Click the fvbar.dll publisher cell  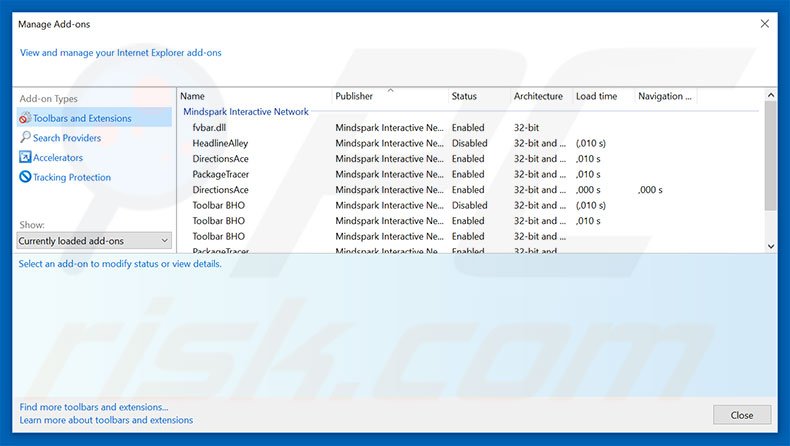tap(389, 128)
